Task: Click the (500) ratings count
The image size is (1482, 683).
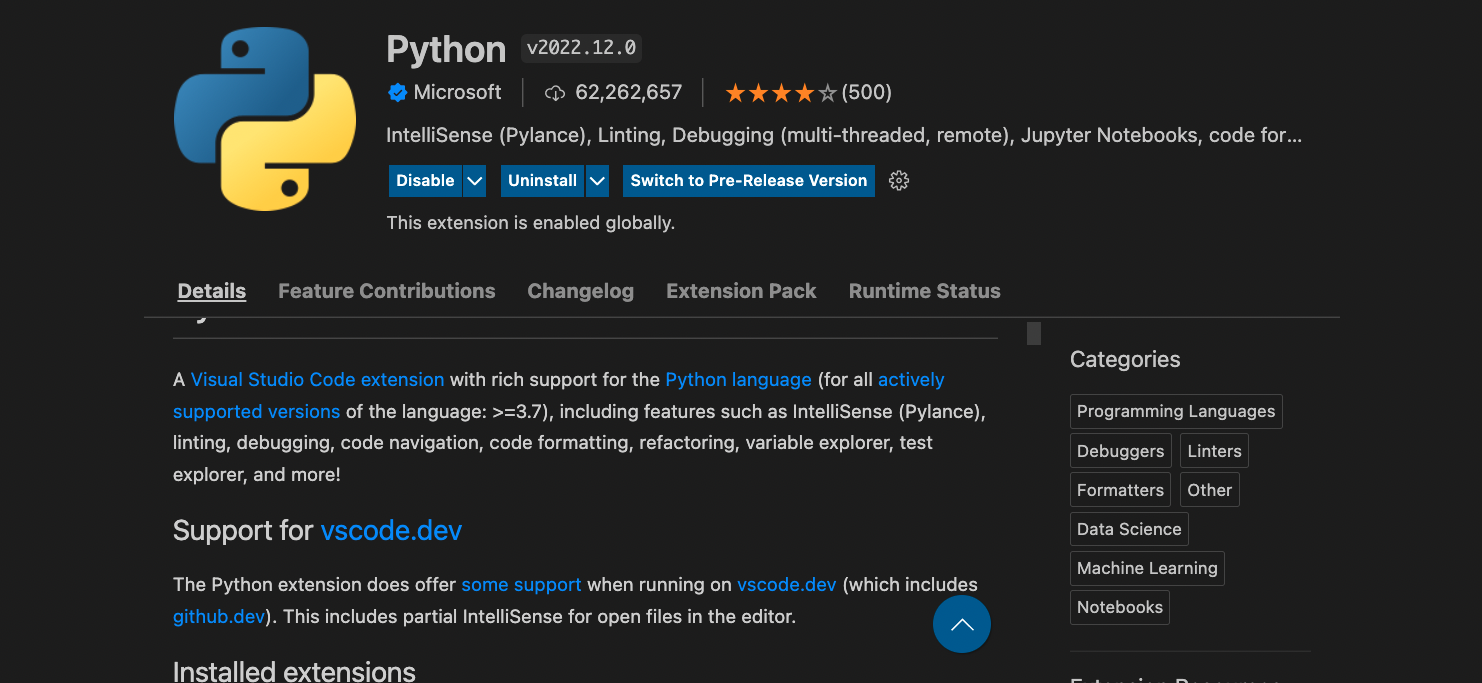Action: pyautogui.click(x=867, y=93)
